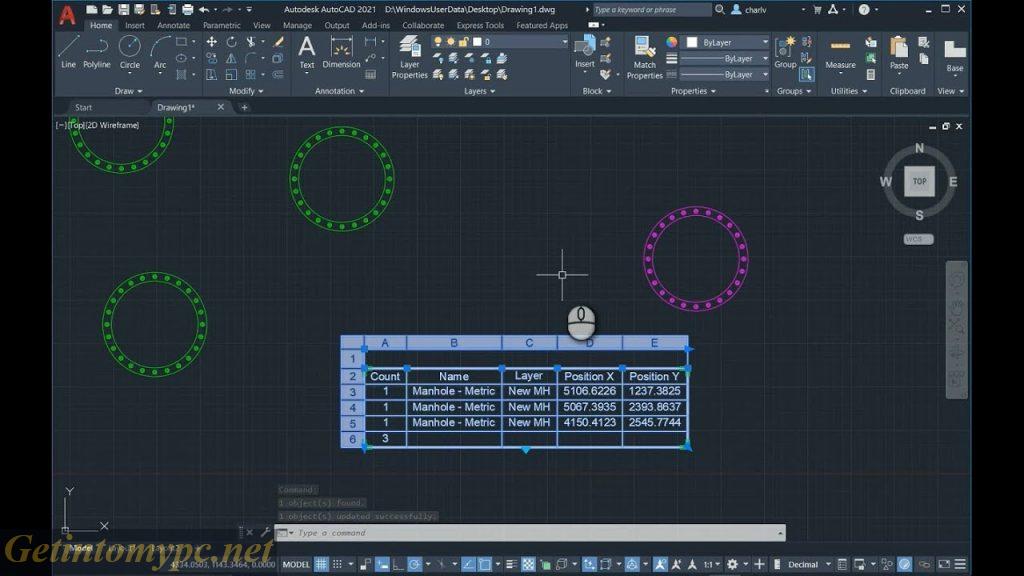The width and height of the screenshot is (1024, 576).
Task: Select the Line drawing tool
Action: point(69,51)
